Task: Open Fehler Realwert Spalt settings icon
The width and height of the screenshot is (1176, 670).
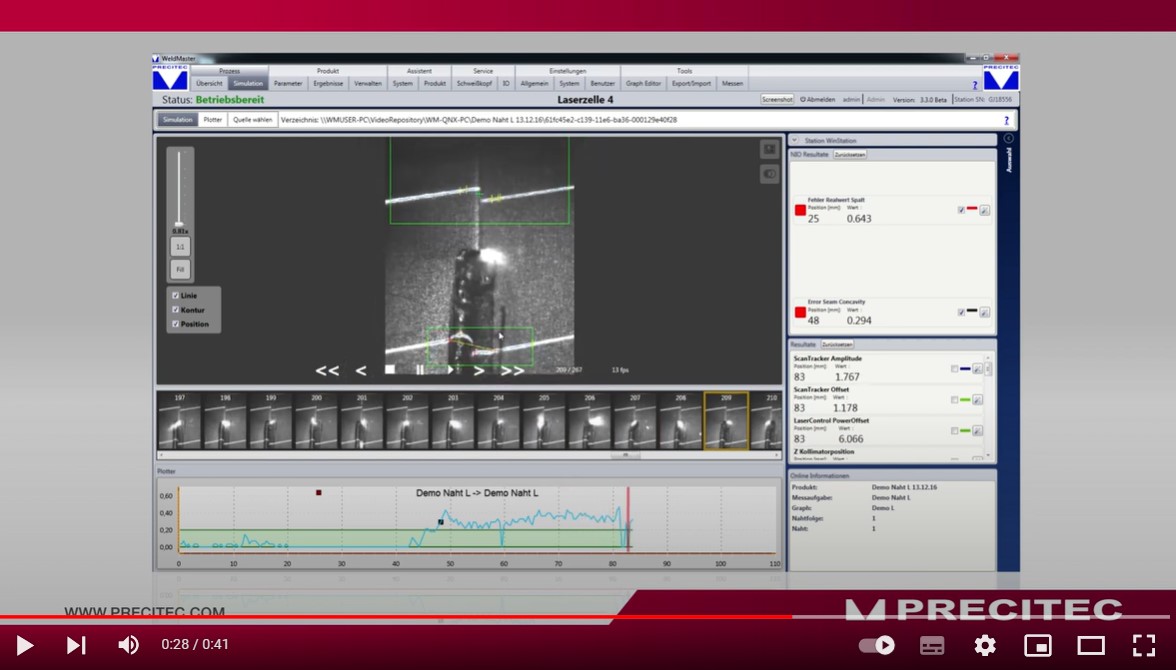Action: coord(985,210)
